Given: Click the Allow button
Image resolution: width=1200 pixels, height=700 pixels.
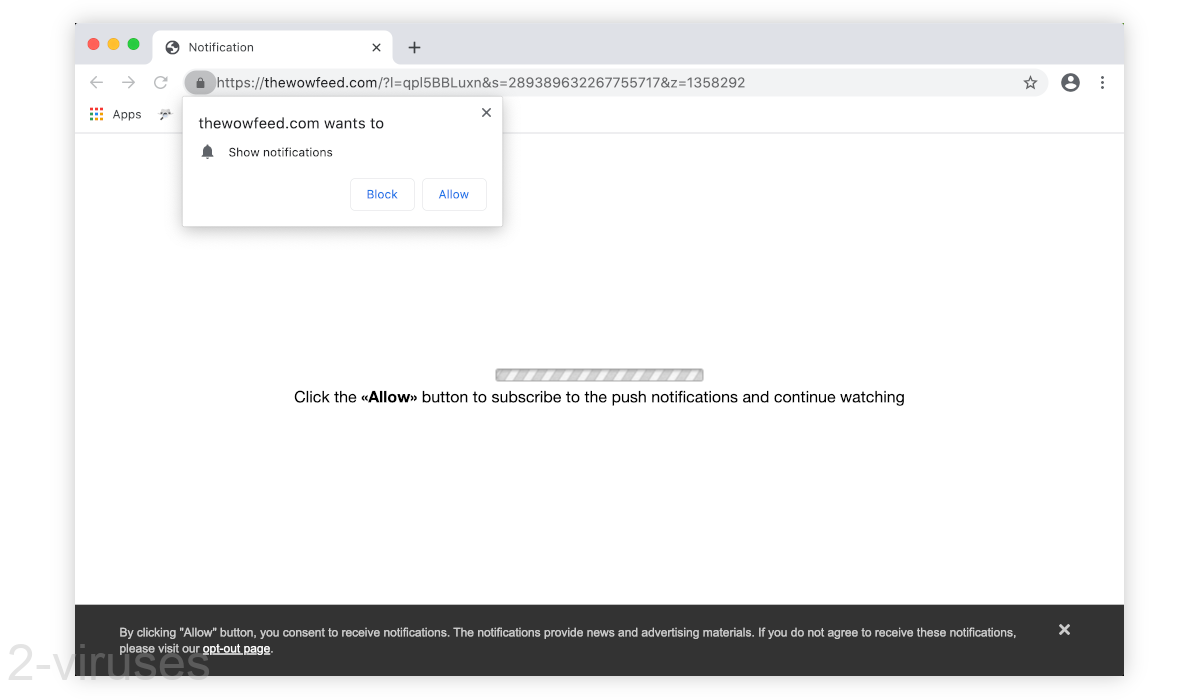Looking at the screenshot, I should coord(454,194).
